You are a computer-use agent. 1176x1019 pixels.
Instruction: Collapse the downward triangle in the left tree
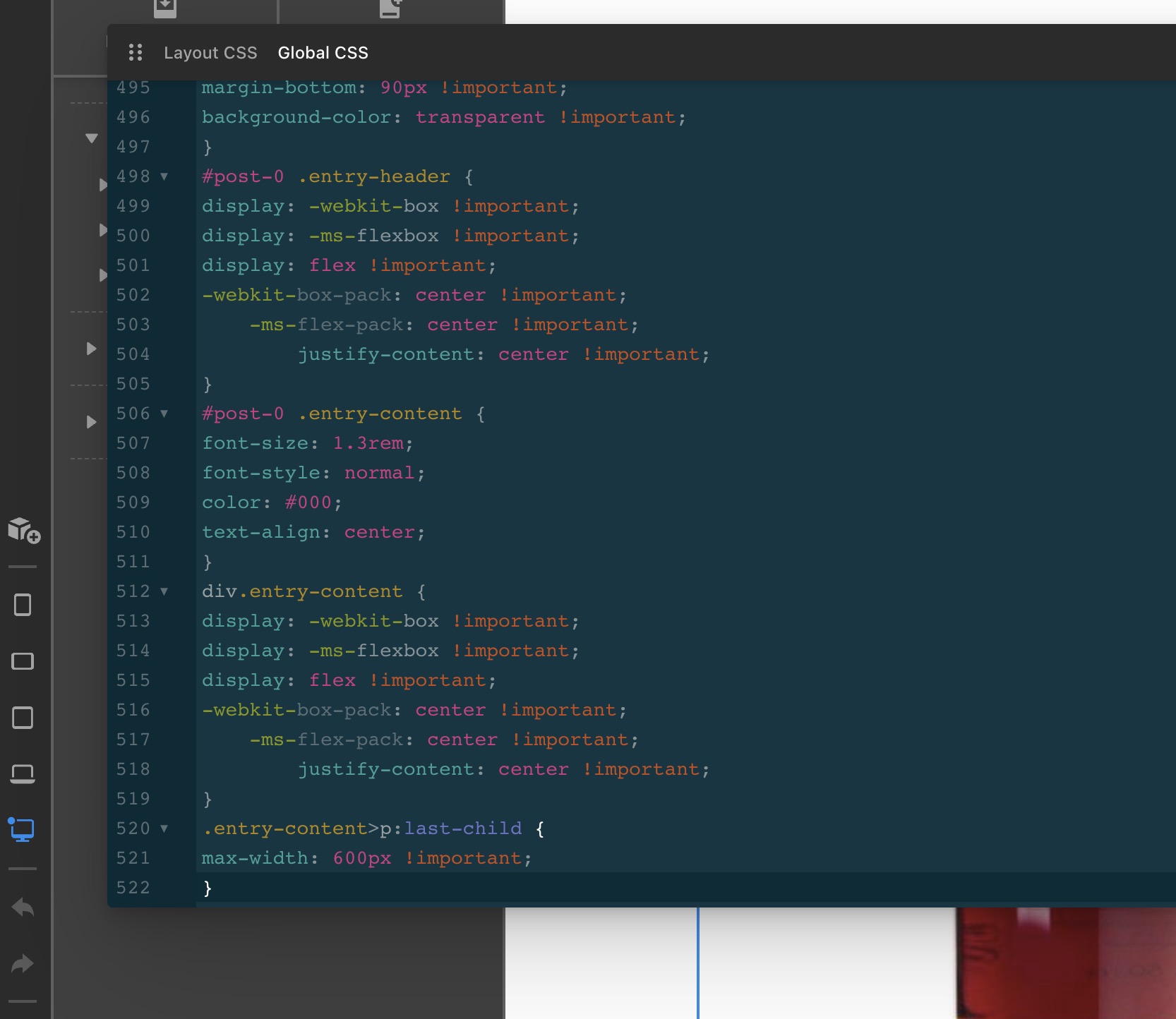pos(91,138)
